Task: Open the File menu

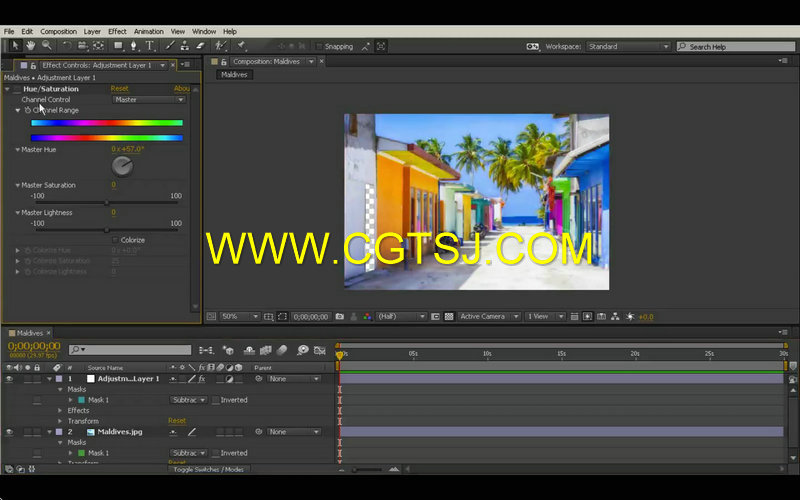Action: pos(9,31)
